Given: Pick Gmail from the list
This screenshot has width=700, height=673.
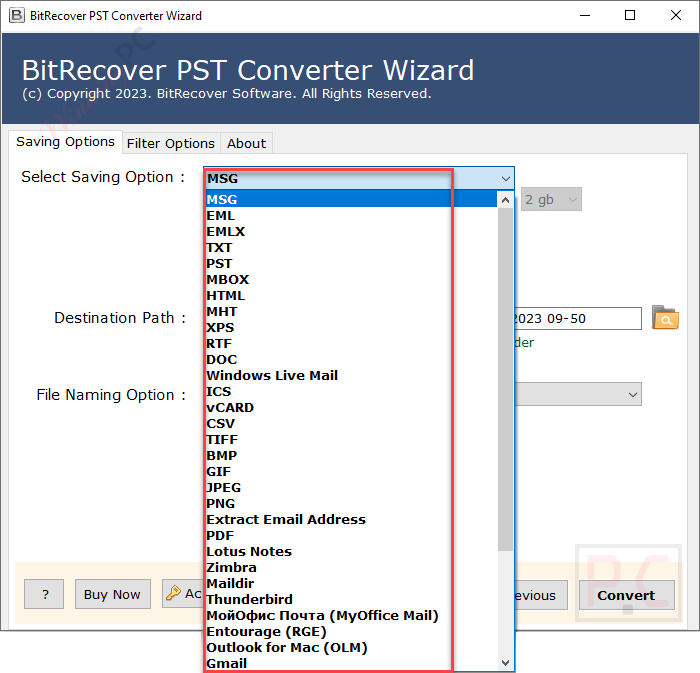Looking at the screenshot, I should pos(351,664).
